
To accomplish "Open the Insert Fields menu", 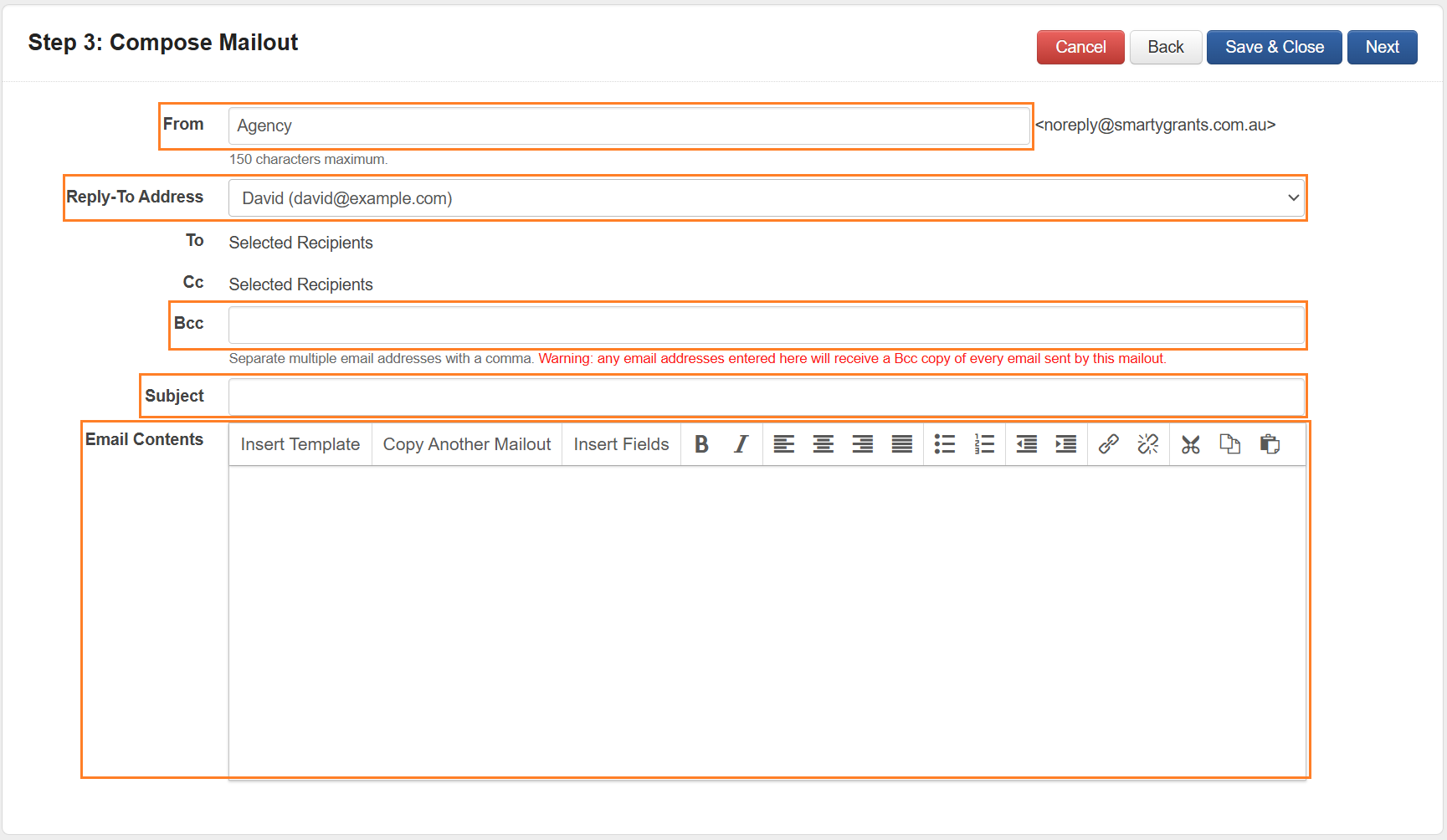I will coord(621,444).
